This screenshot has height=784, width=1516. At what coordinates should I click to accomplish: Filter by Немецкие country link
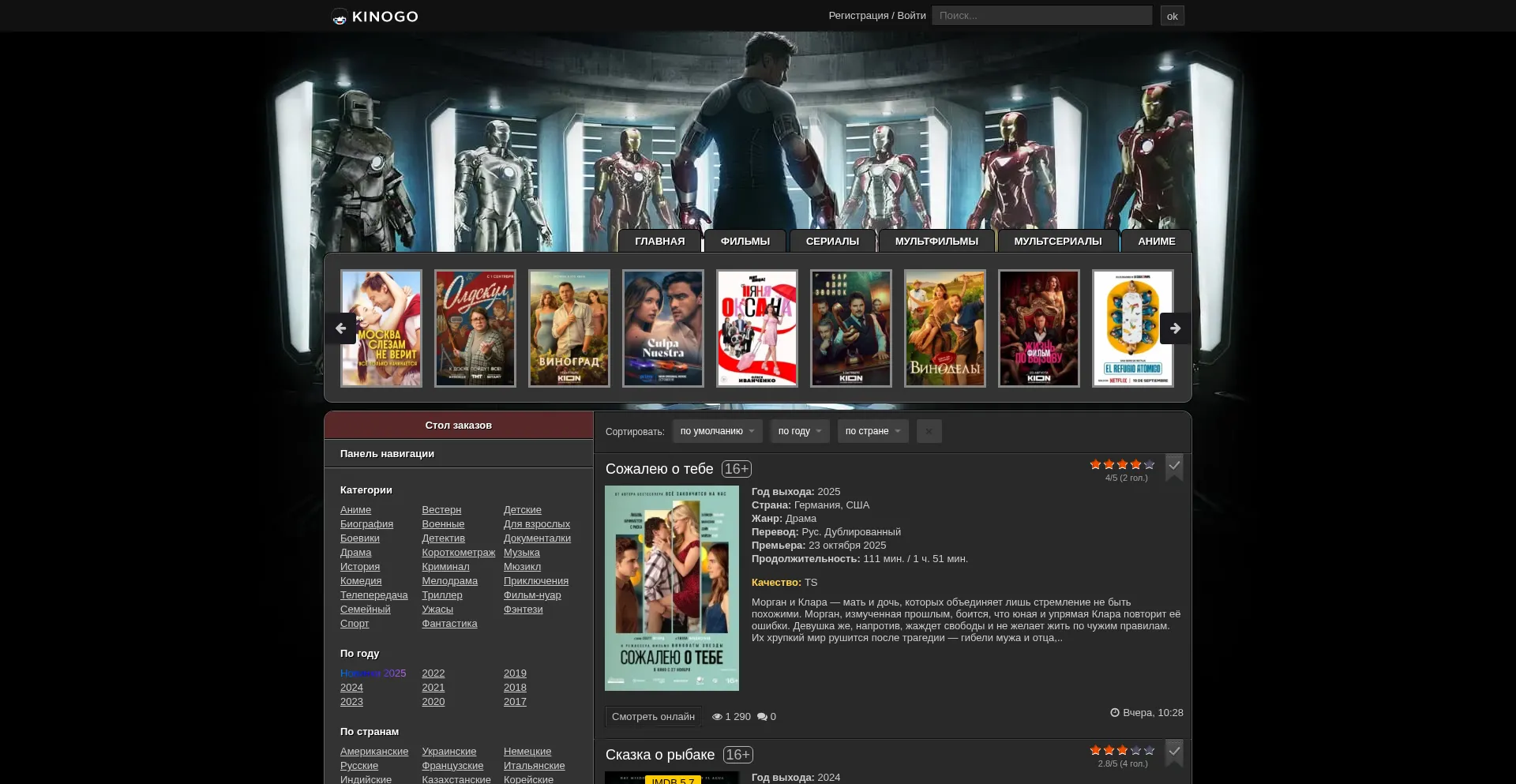(x=527, y=752)
